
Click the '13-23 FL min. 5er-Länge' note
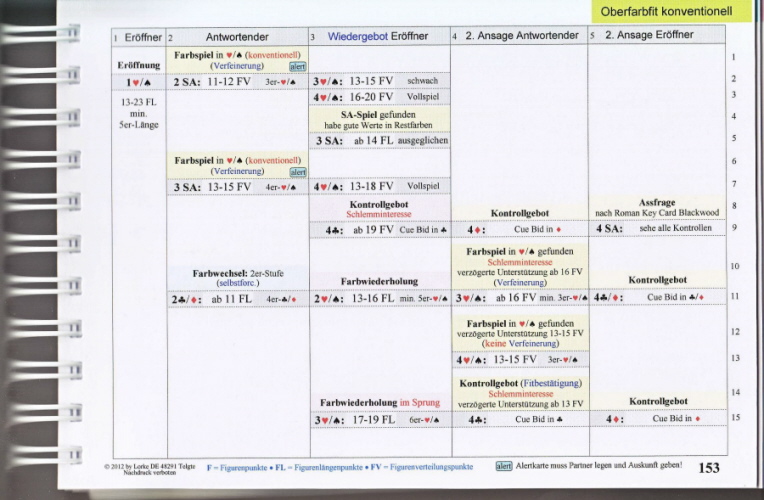(x=139, y=114)
